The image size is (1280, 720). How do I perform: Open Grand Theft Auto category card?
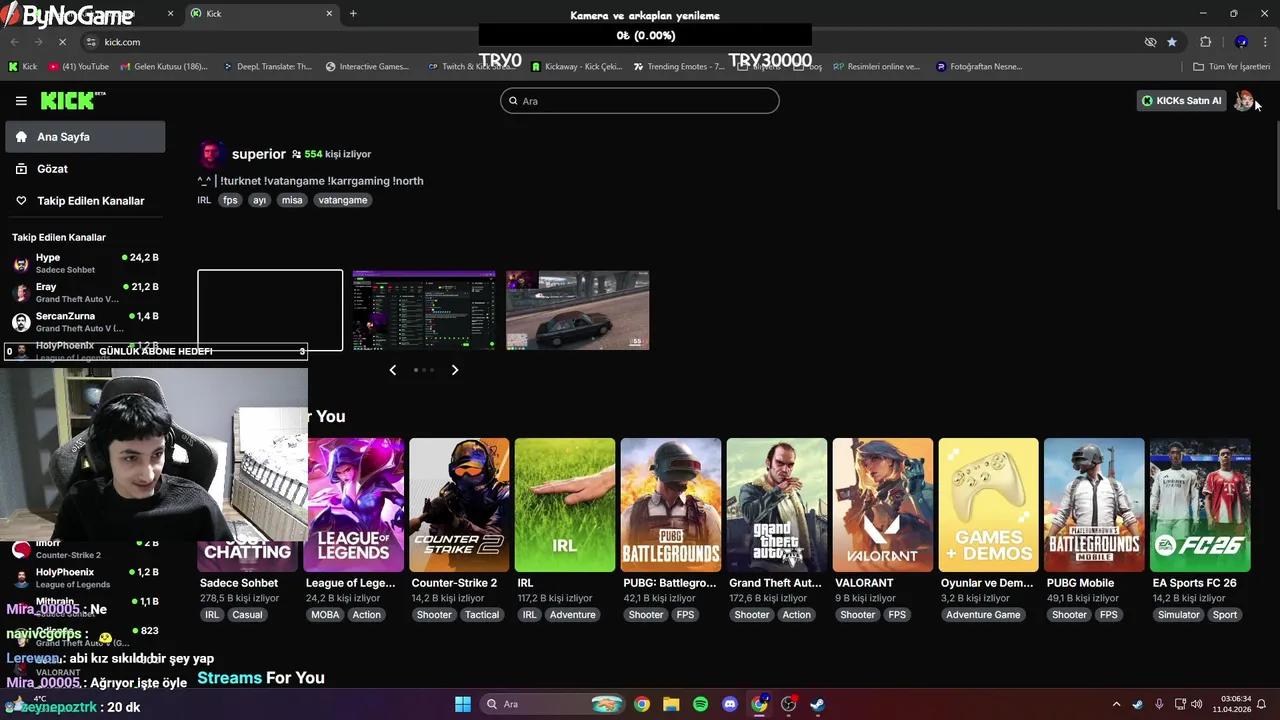[x=777, y=505]
